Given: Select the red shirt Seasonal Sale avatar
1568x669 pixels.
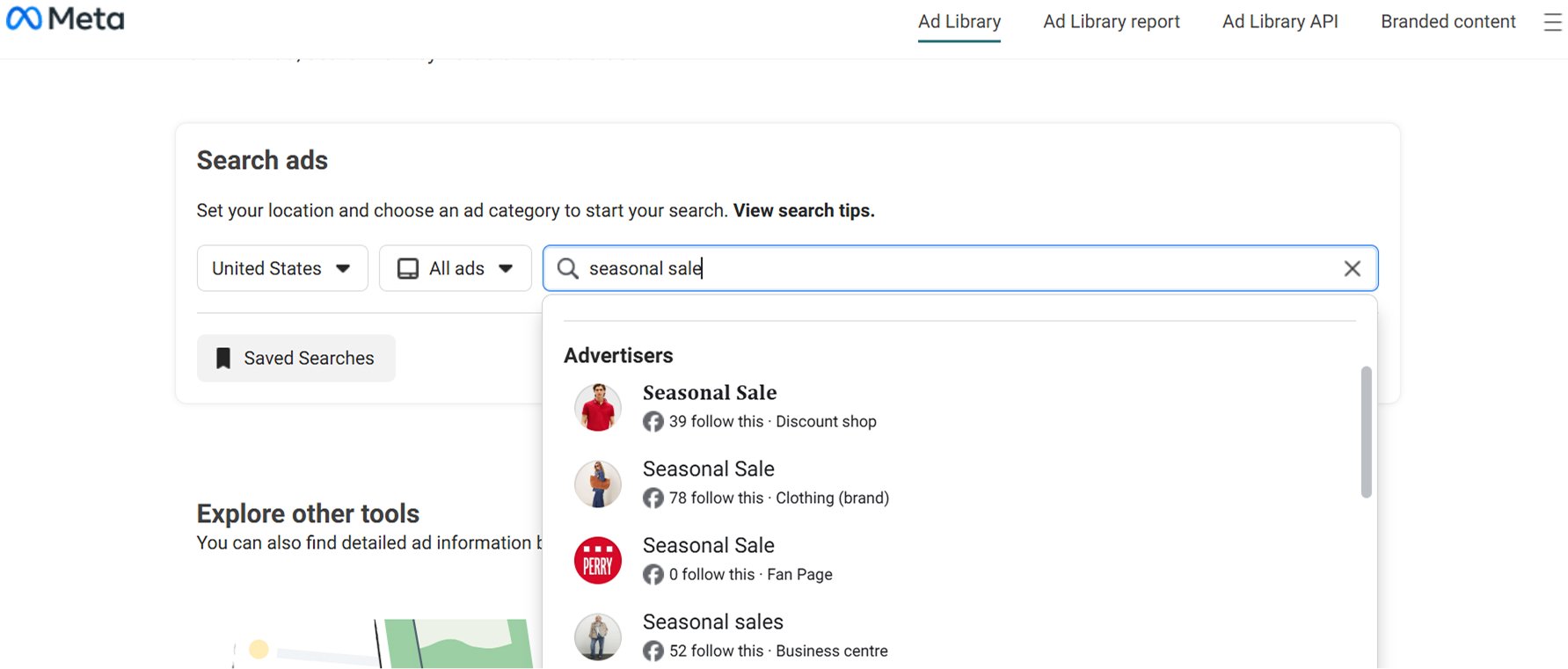Looking at the screenshot, I should 598,408.
